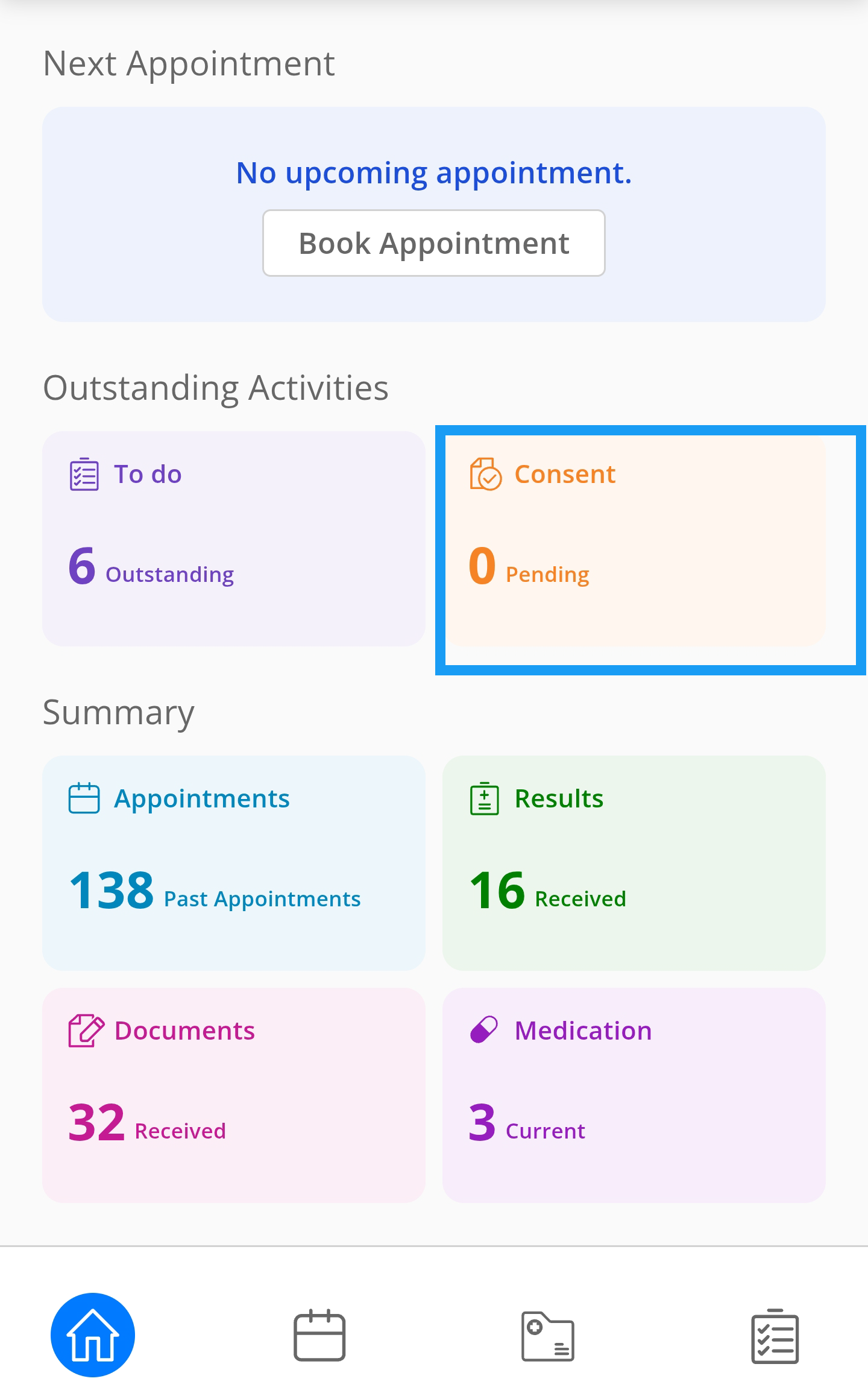Open the To do card title
Viewport: 868px width, 1399px height.
click(x=148, y=475)
